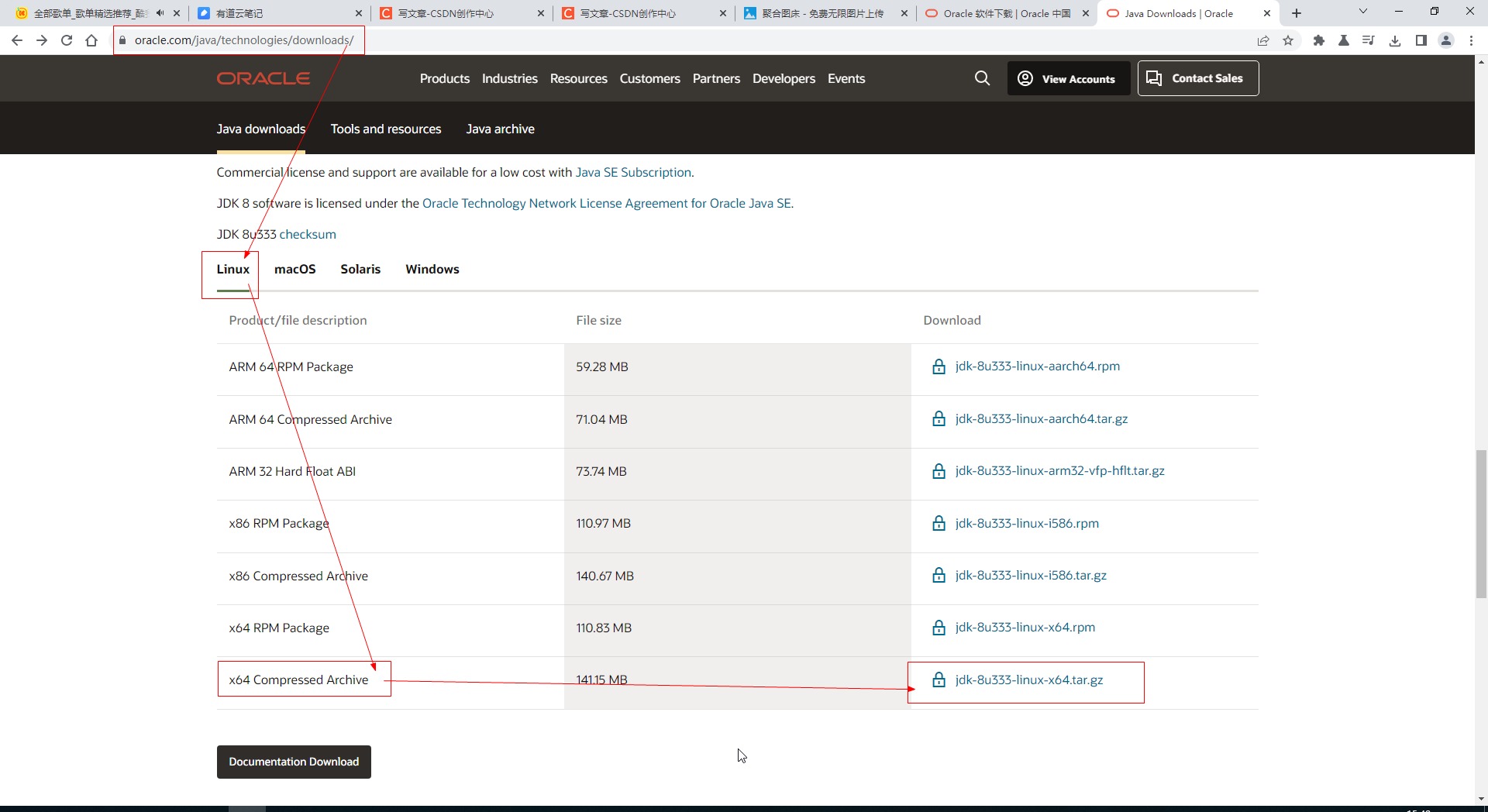Open the Developers menu

tap(784, 78)
